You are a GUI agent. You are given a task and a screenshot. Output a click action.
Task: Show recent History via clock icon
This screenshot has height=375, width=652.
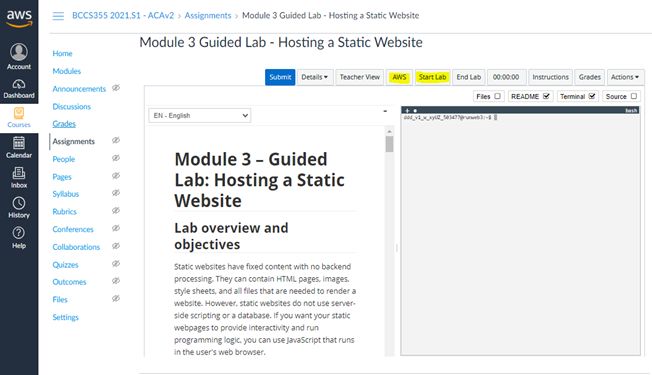[x=19, y=203]
